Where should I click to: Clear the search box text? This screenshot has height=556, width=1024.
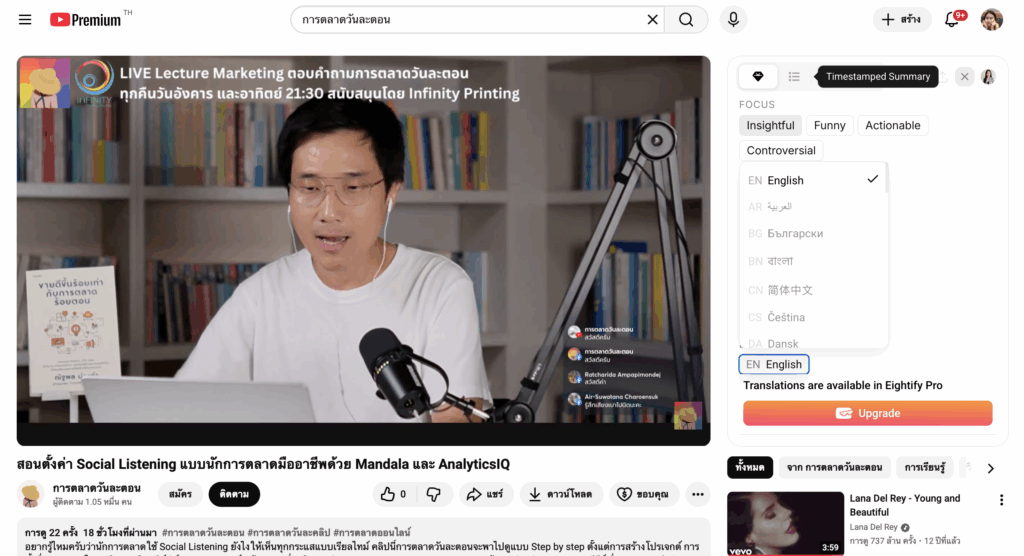point(652,20)
